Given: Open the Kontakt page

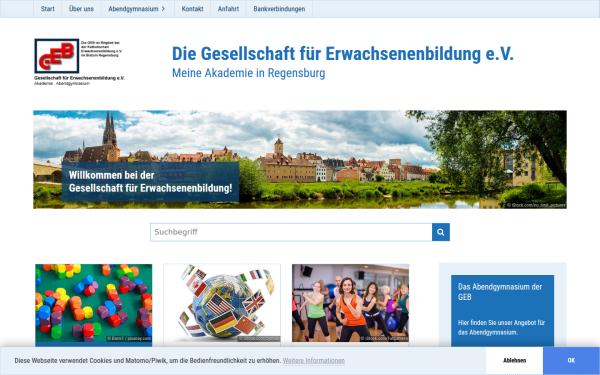Looking at the screenshot, I should [192, 9].
